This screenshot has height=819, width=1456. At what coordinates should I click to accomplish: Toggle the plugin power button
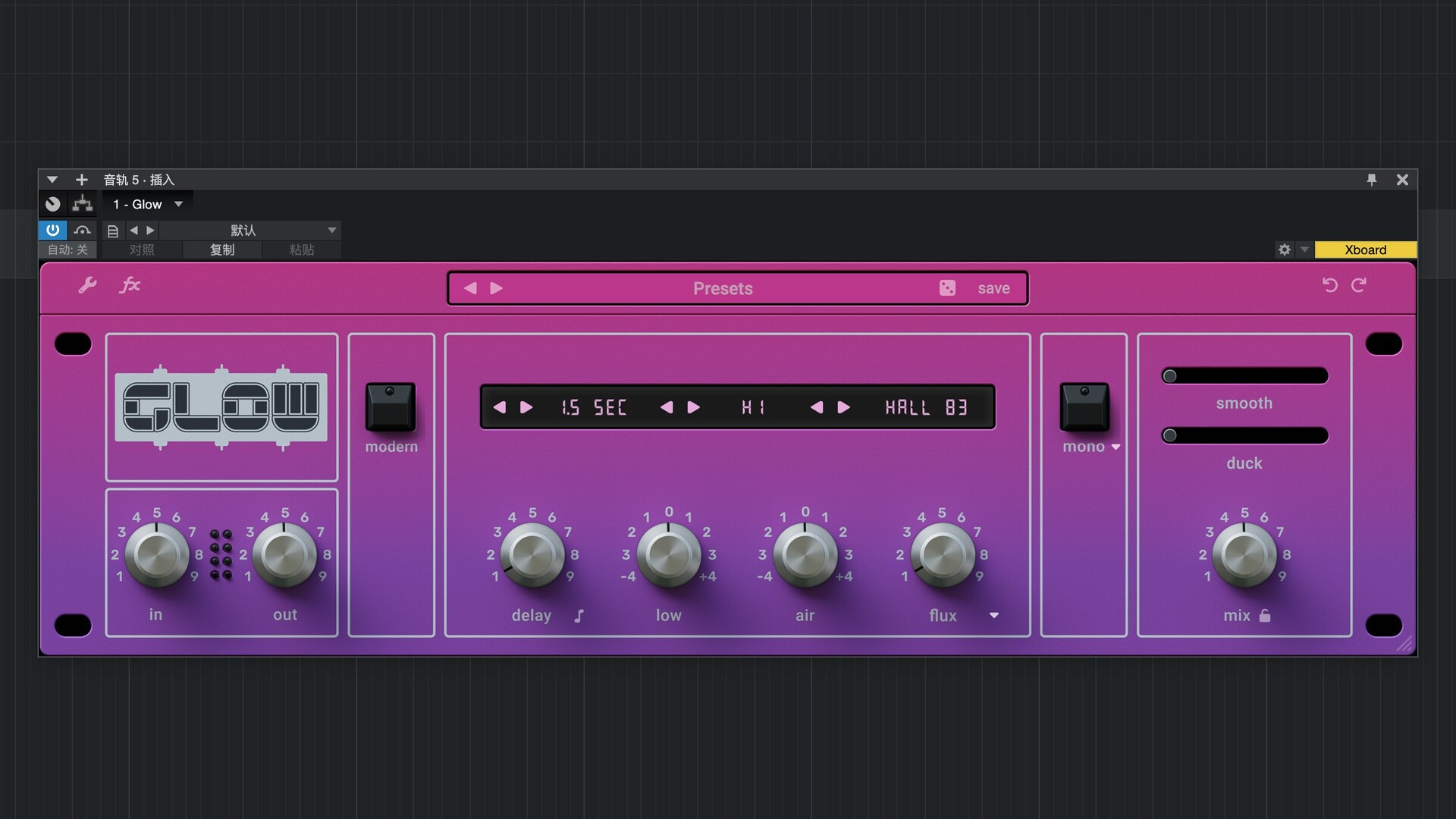52,230
